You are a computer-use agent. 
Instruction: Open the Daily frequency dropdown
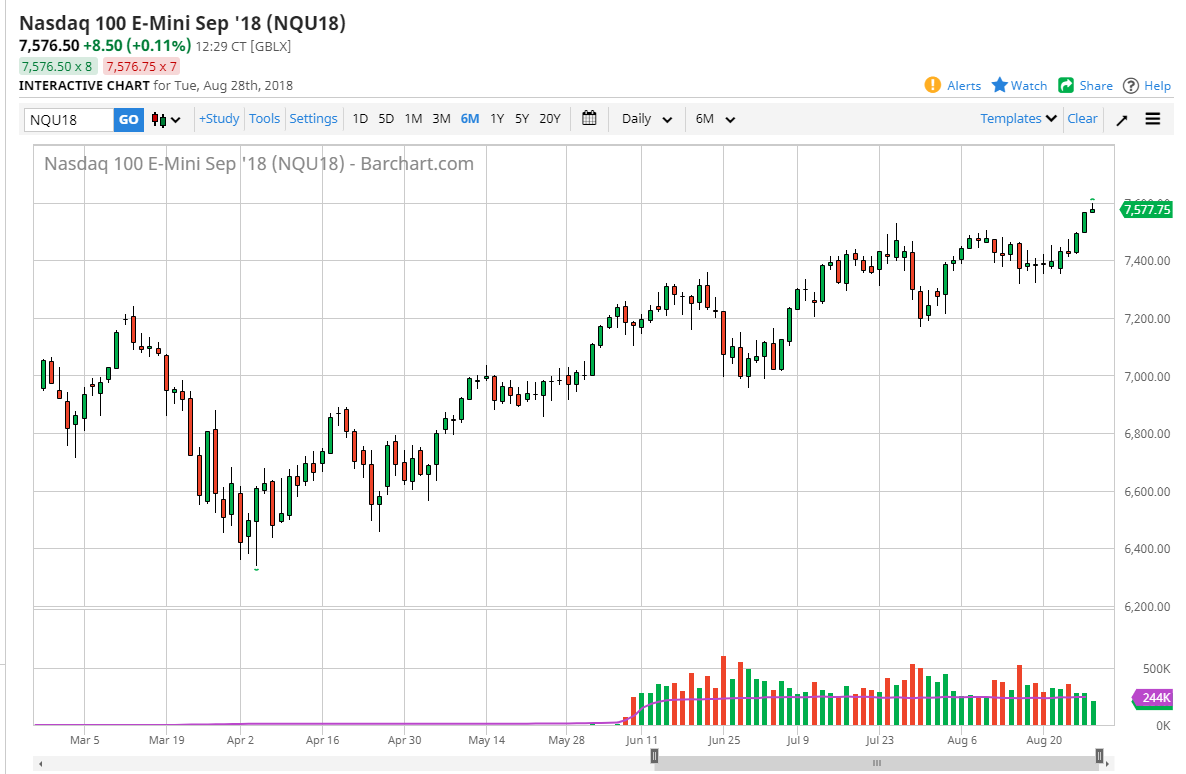[x=645, y=118]
